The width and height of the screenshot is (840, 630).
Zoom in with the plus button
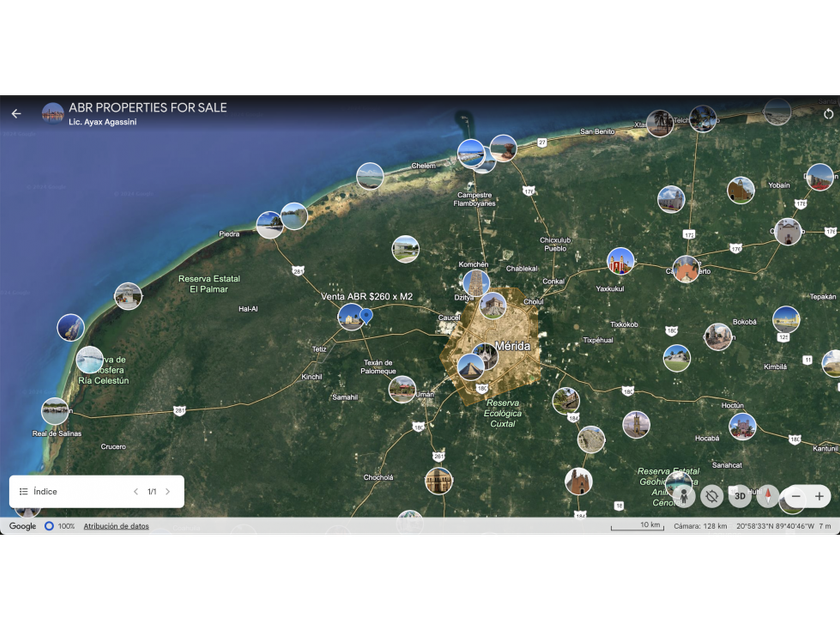(x=819, y=496)
